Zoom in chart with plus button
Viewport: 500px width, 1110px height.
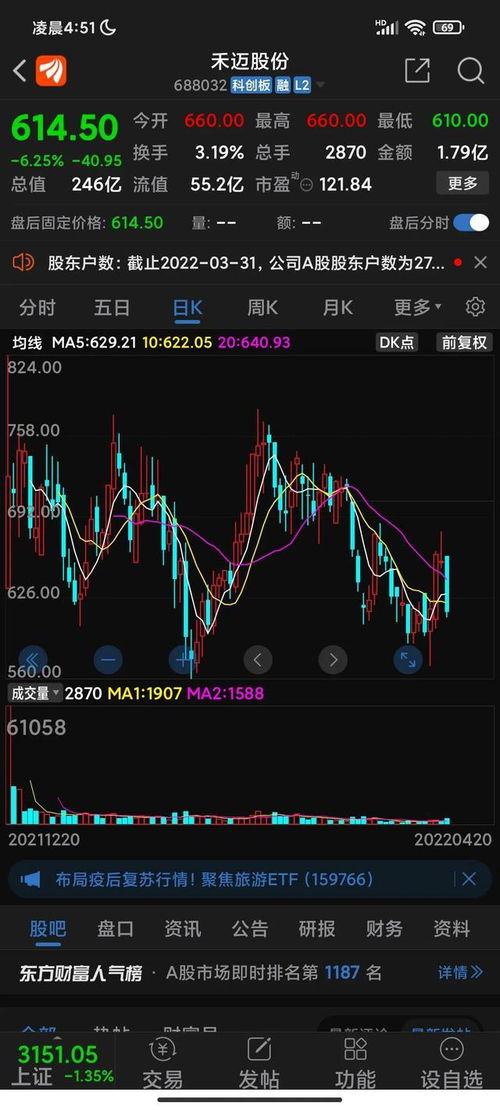click(183, 660)
